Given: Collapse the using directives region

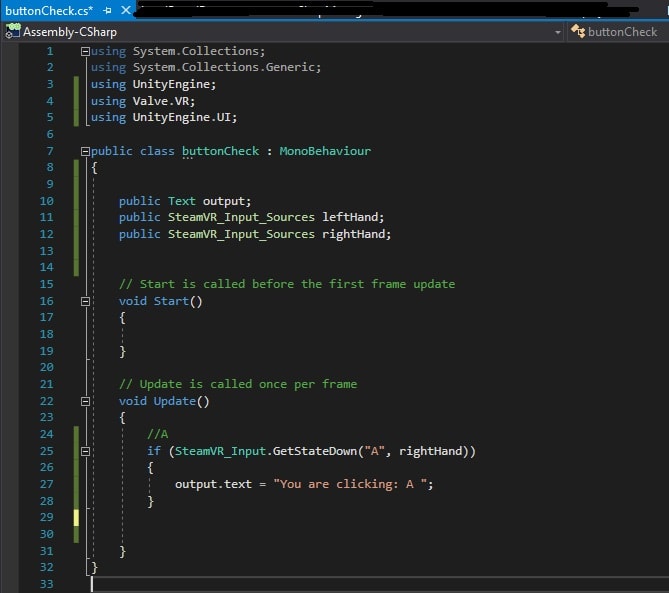Looking at the screenshot, I should [85, 51].
